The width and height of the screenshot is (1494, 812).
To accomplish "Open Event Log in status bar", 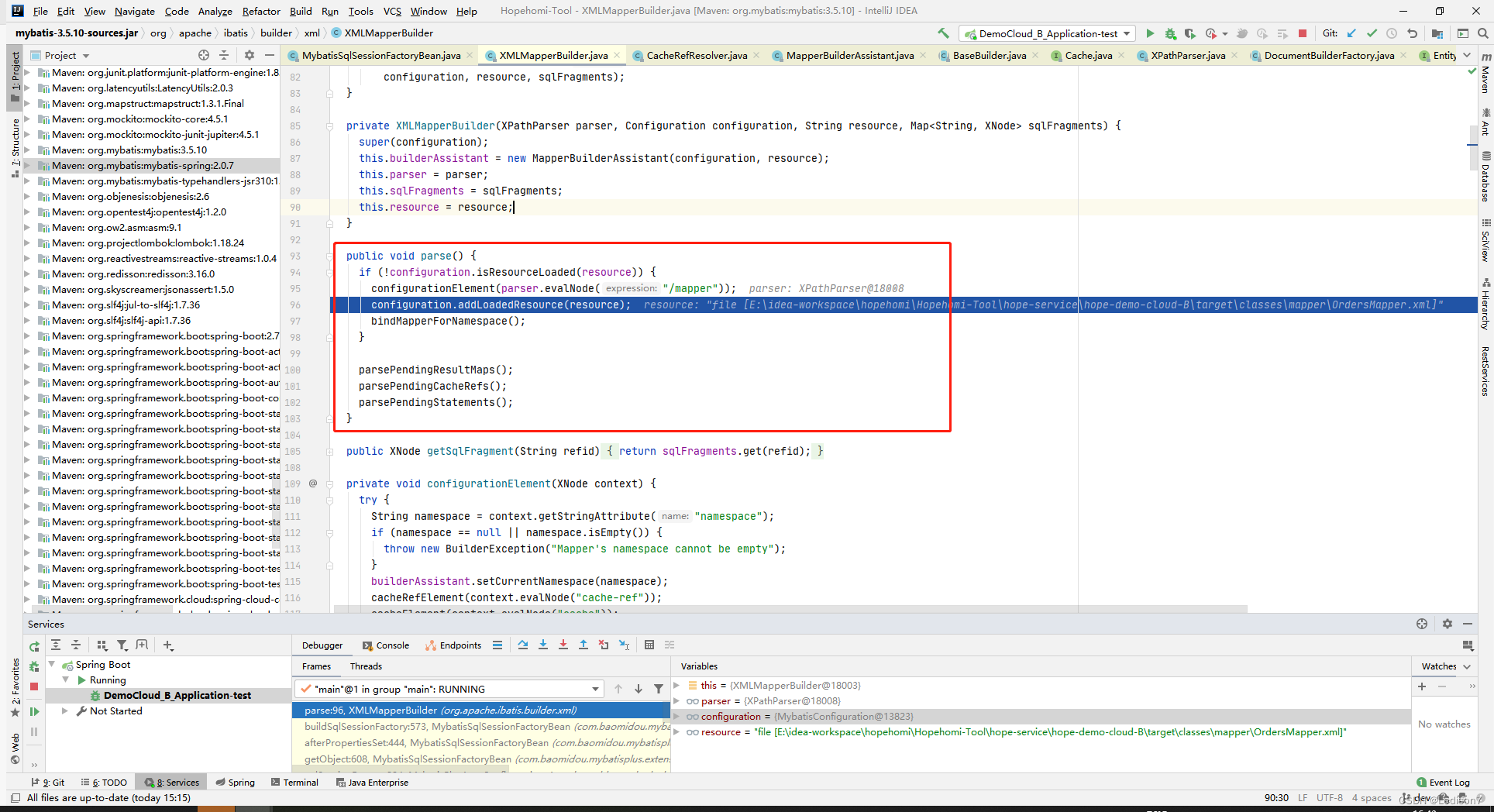I will click(1443, 783).
